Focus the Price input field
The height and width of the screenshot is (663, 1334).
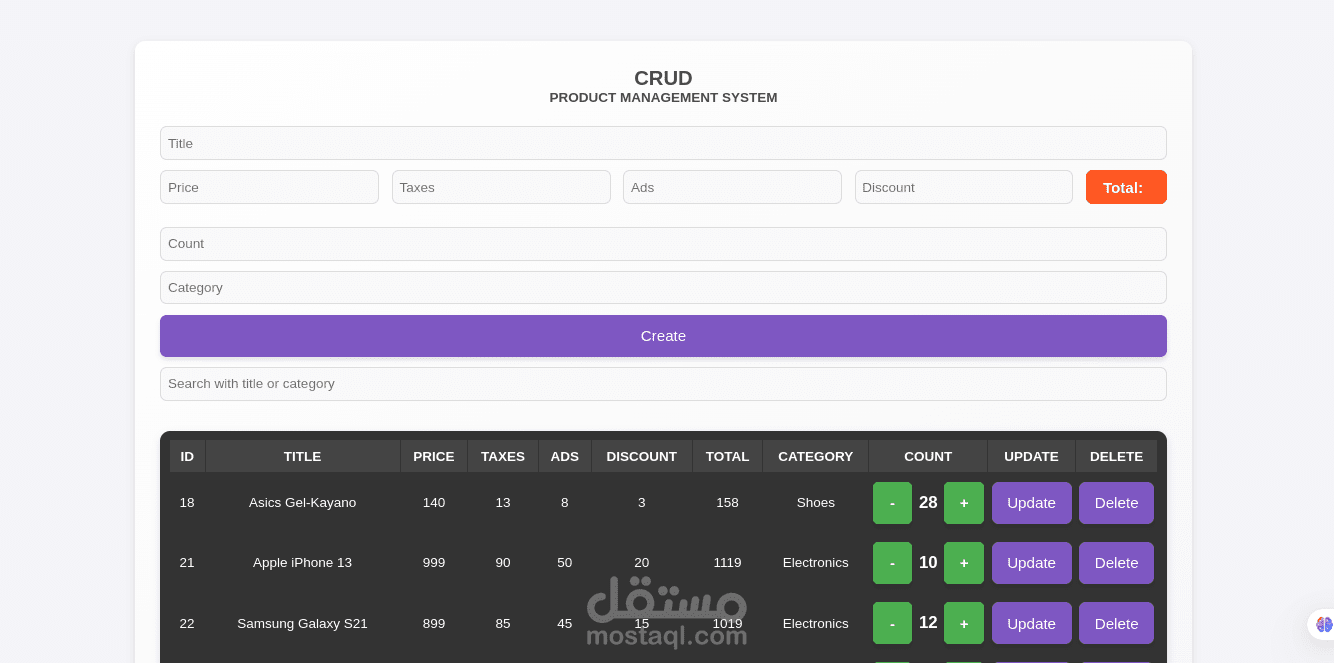[269, 187]
